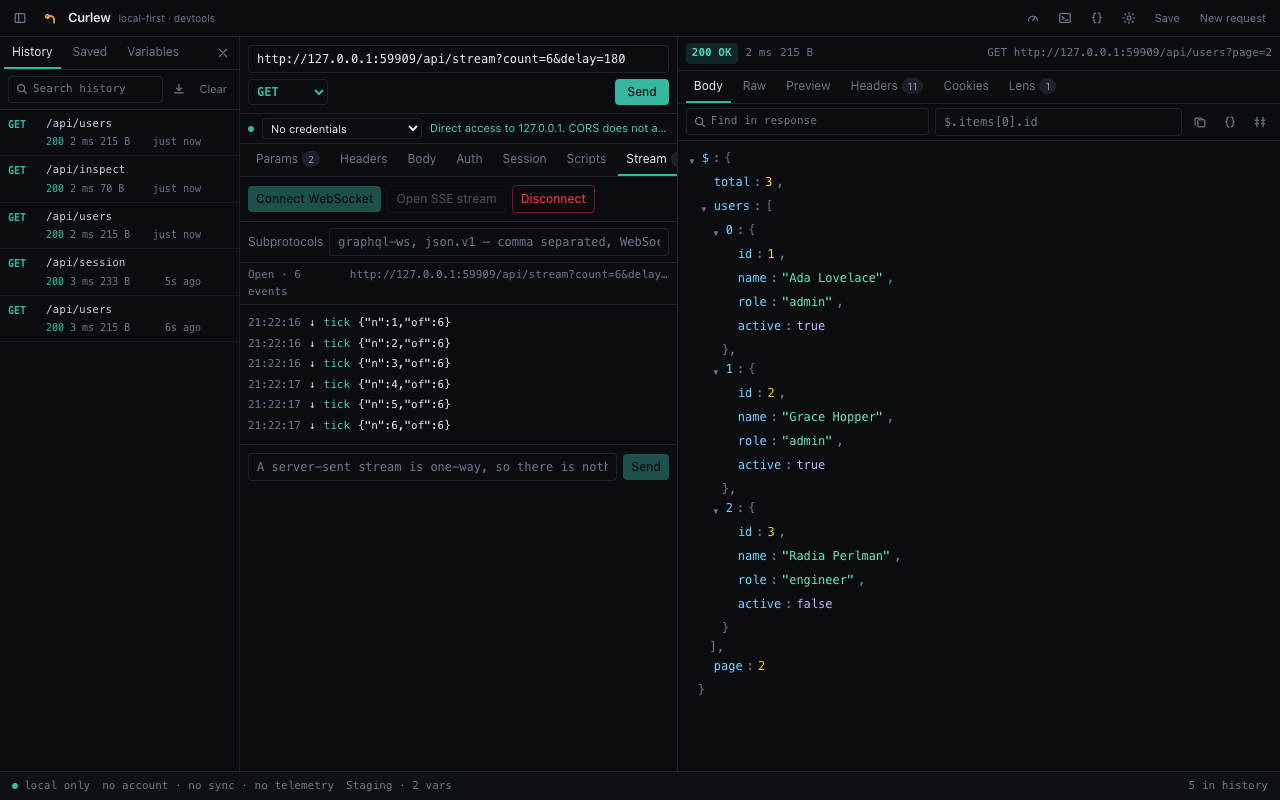
Task: Toggle the sidebar panel icon
Action: pyautogui.click(x=20, y=18)
